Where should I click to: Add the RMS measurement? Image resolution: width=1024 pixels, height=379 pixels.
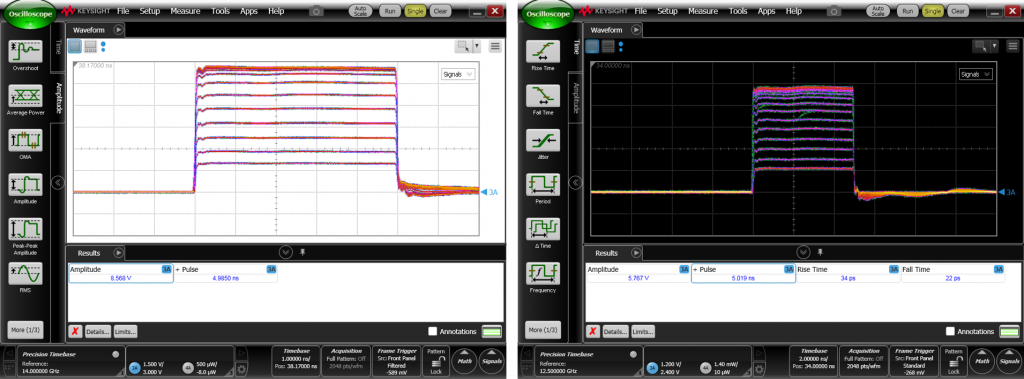tap(25, 273)
